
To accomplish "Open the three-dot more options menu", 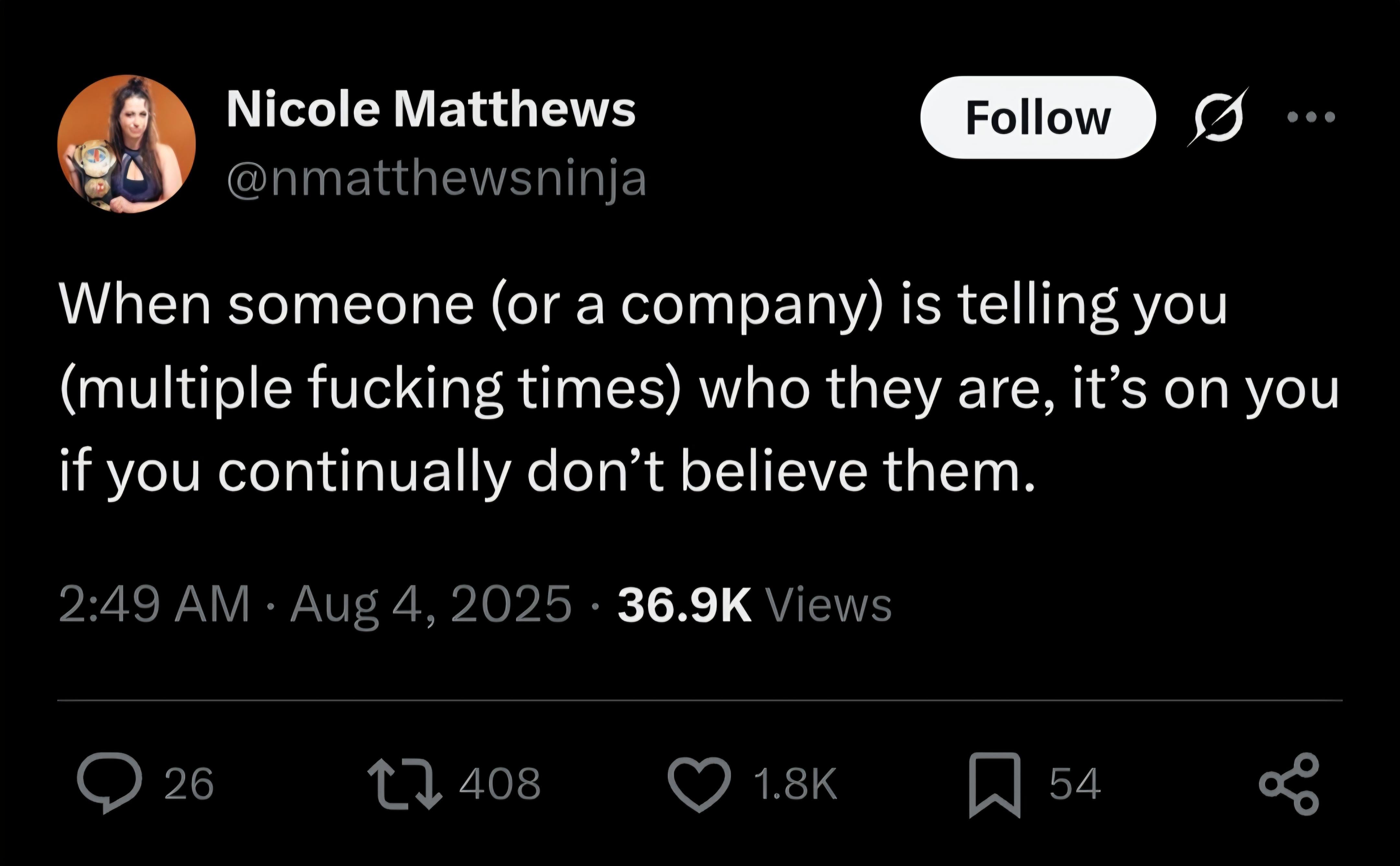I will pos(1311,117).
